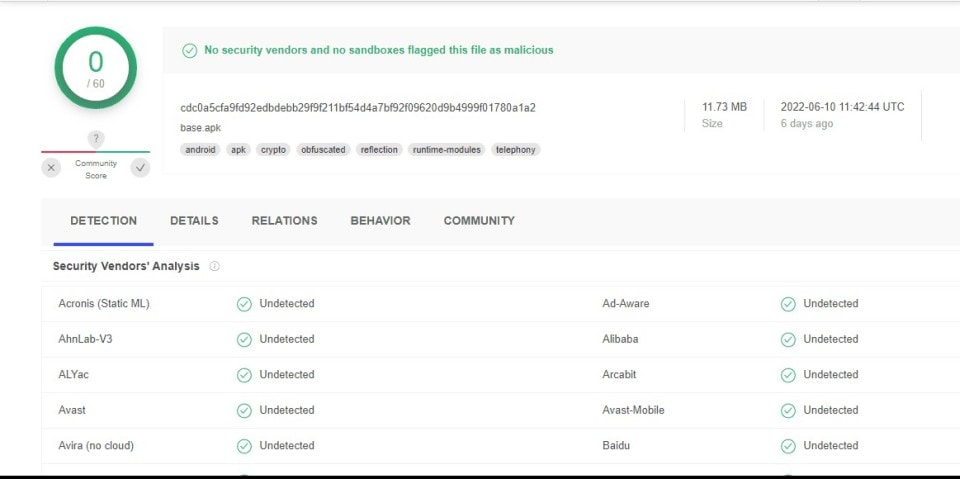Click the Avast-Mobile vendor name
The width and height of the screenshot is (960, 479).
tap(633, 410)
